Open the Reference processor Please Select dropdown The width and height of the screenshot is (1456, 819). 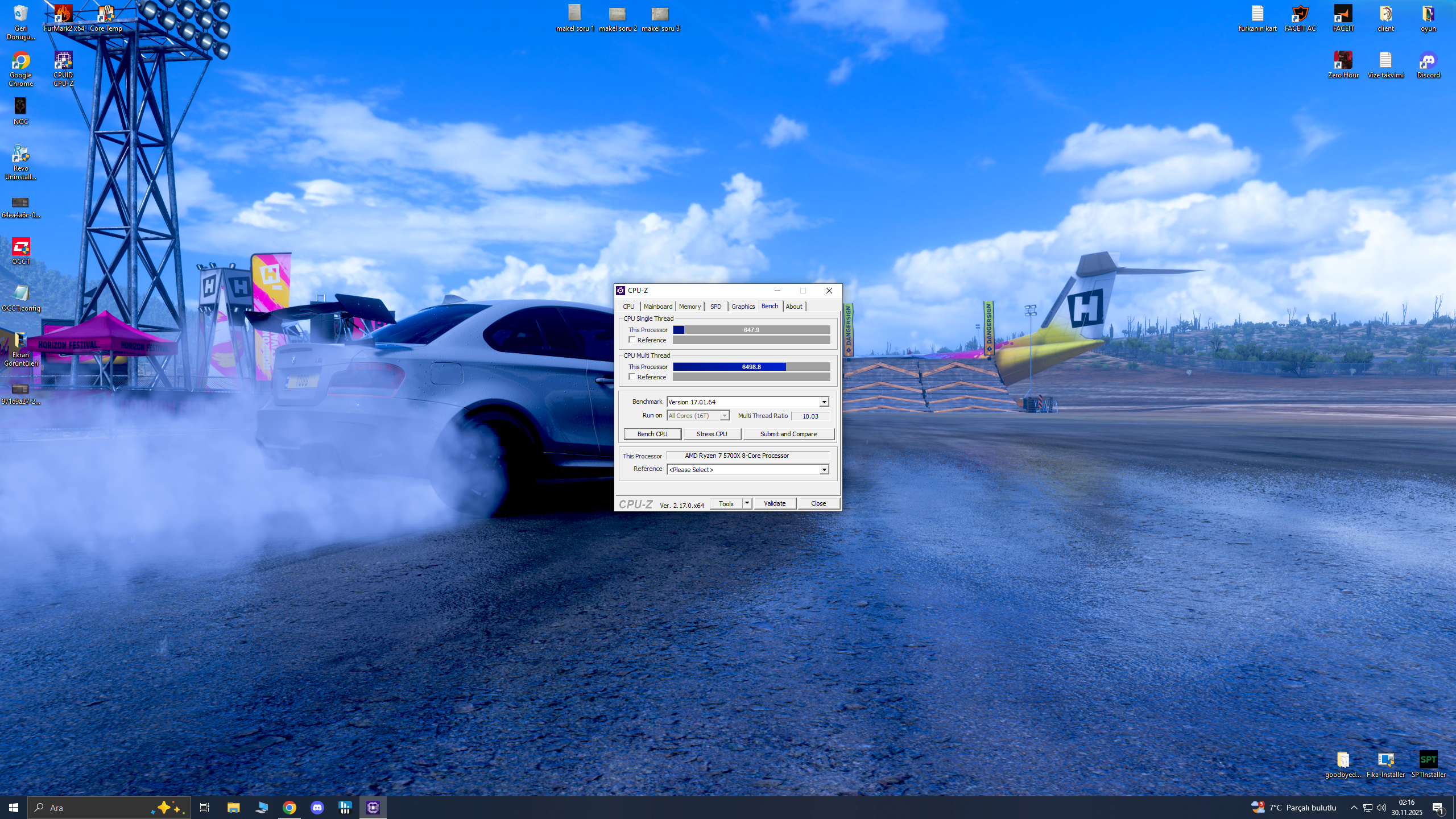(x=824, y=470)
